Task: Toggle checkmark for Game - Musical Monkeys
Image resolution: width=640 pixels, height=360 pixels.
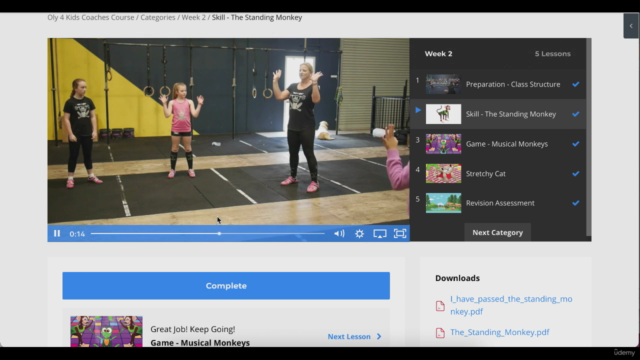Action: point(576,144)
